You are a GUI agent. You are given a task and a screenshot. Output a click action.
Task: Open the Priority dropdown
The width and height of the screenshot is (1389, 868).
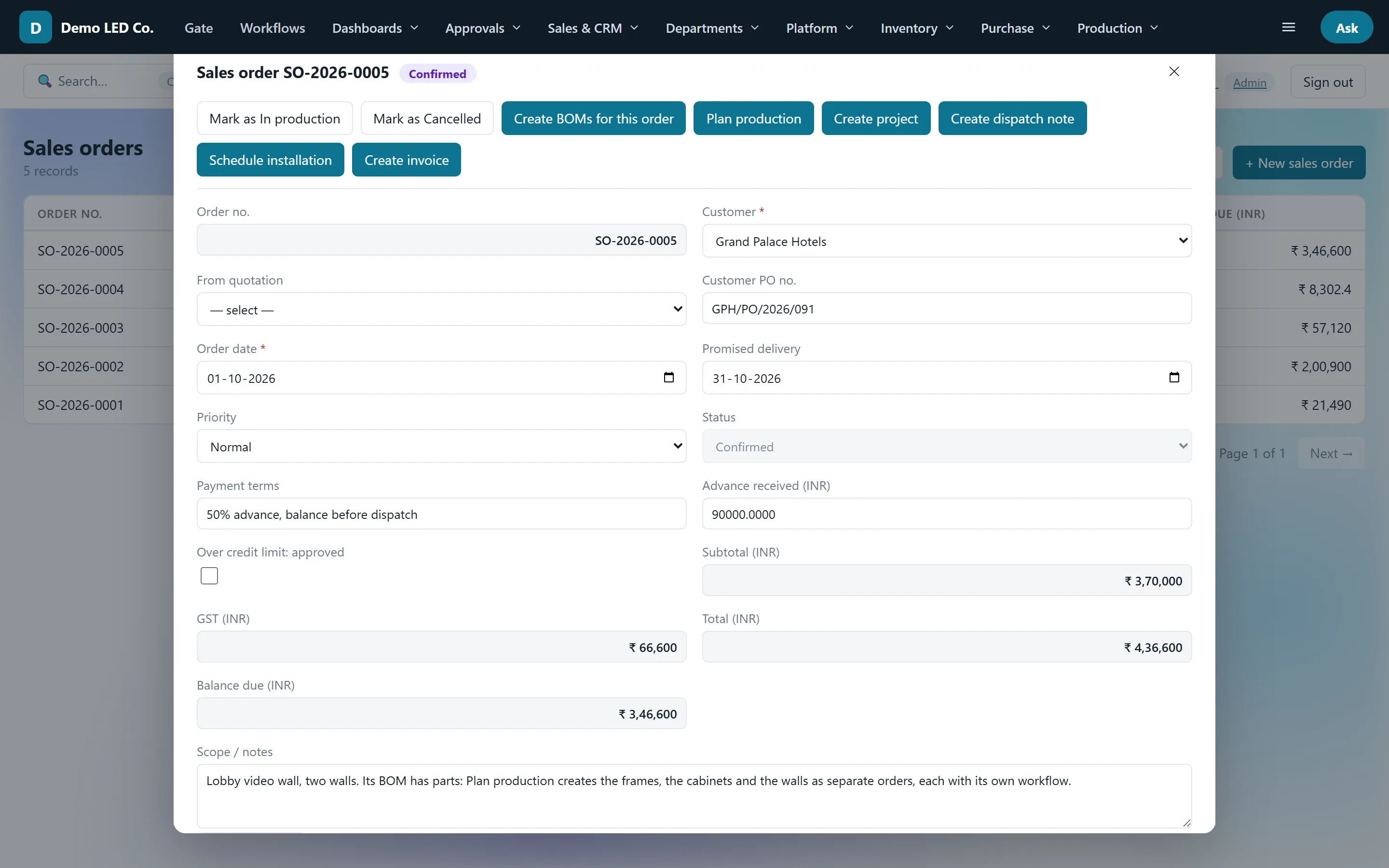(x=441, y=446)
